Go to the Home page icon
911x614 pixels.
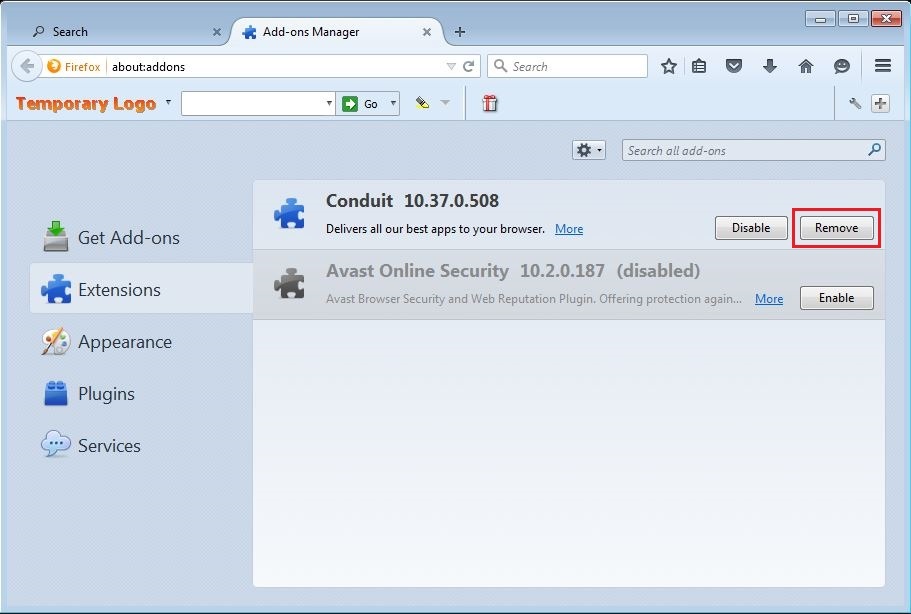tap(806, 66)
